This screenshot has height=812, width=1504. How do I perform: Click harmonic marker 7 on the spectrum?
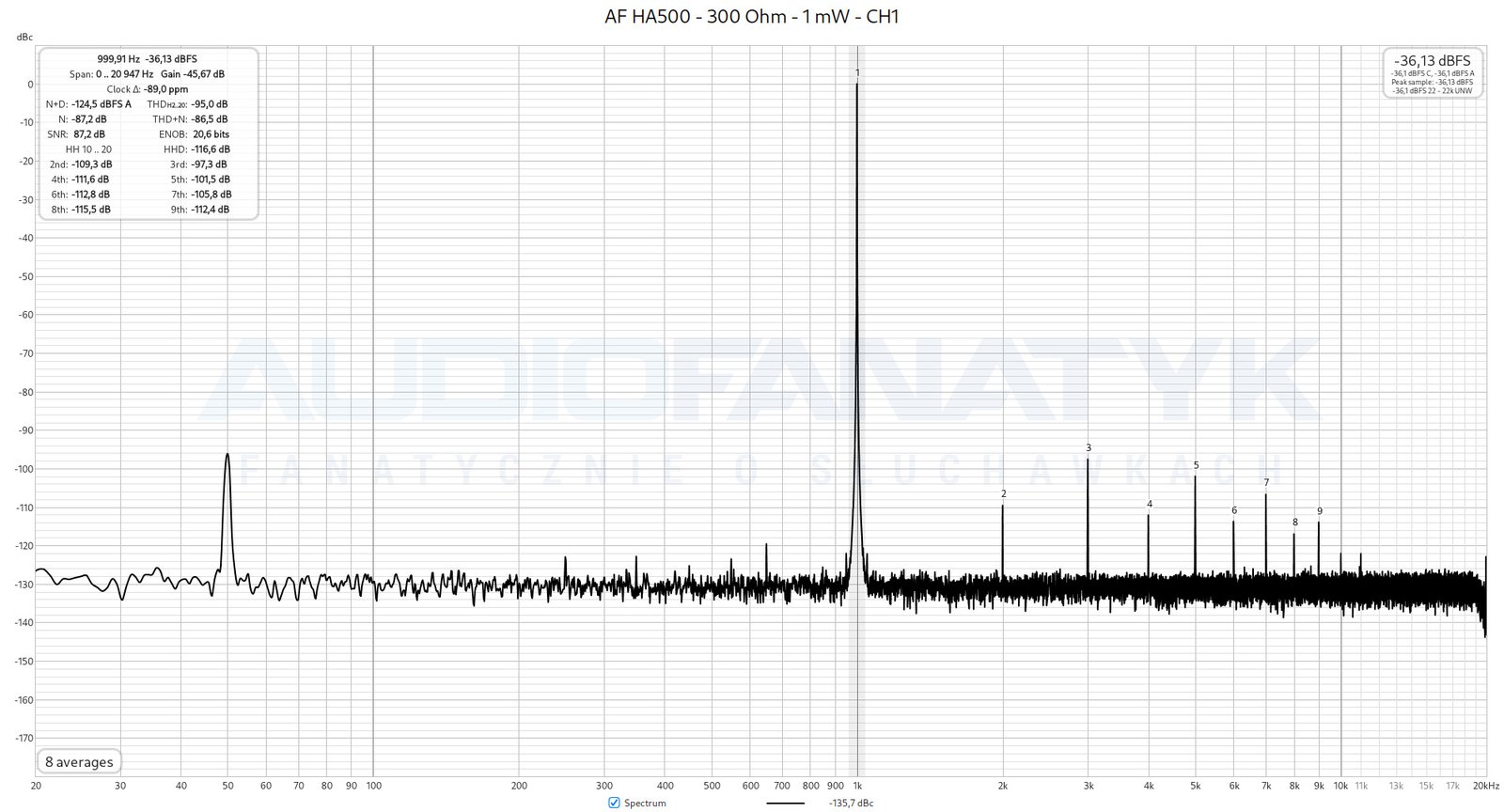(1266, 483)
